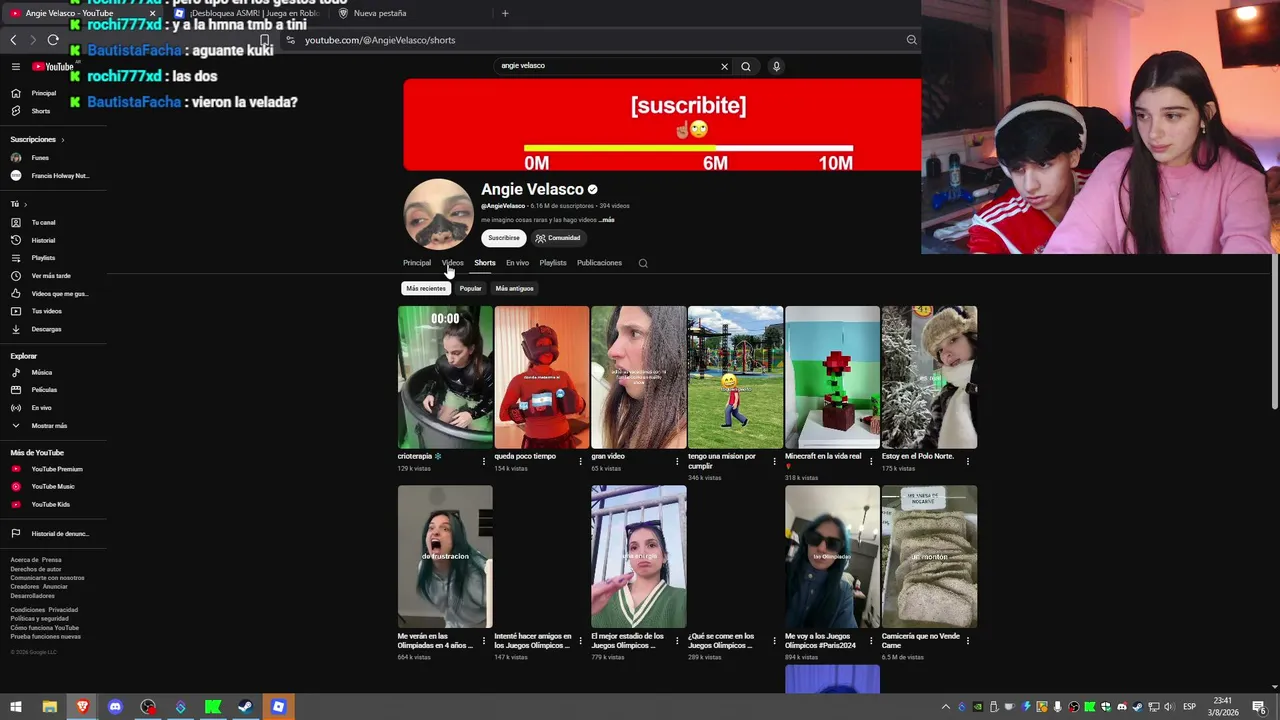The image size is (1280, 720).
Task: Switch to the channel En vivo tab
Action: coord(517,263)
